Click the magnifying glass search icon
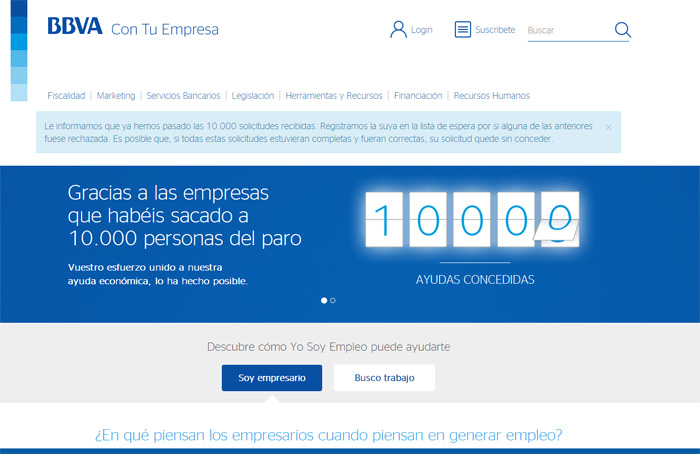This screenshot has height=454, width=700. click(x=622, y=30)
